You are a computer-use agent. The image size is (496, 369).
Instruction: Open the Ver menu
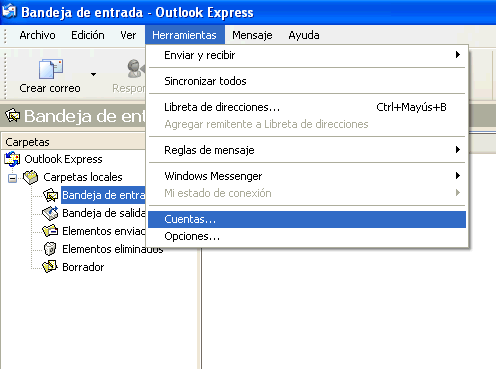tap(128, 35)
